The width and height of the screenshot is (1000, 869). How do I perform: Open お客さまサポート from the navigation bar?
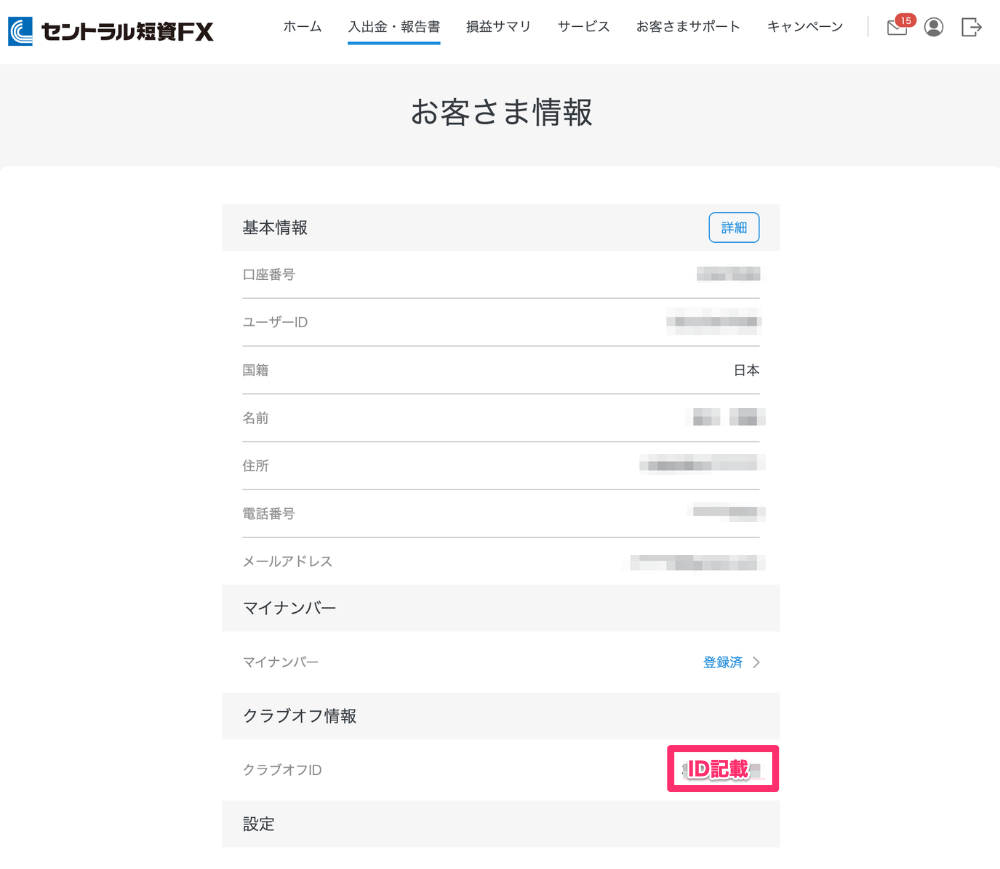[x=689, y=27]
